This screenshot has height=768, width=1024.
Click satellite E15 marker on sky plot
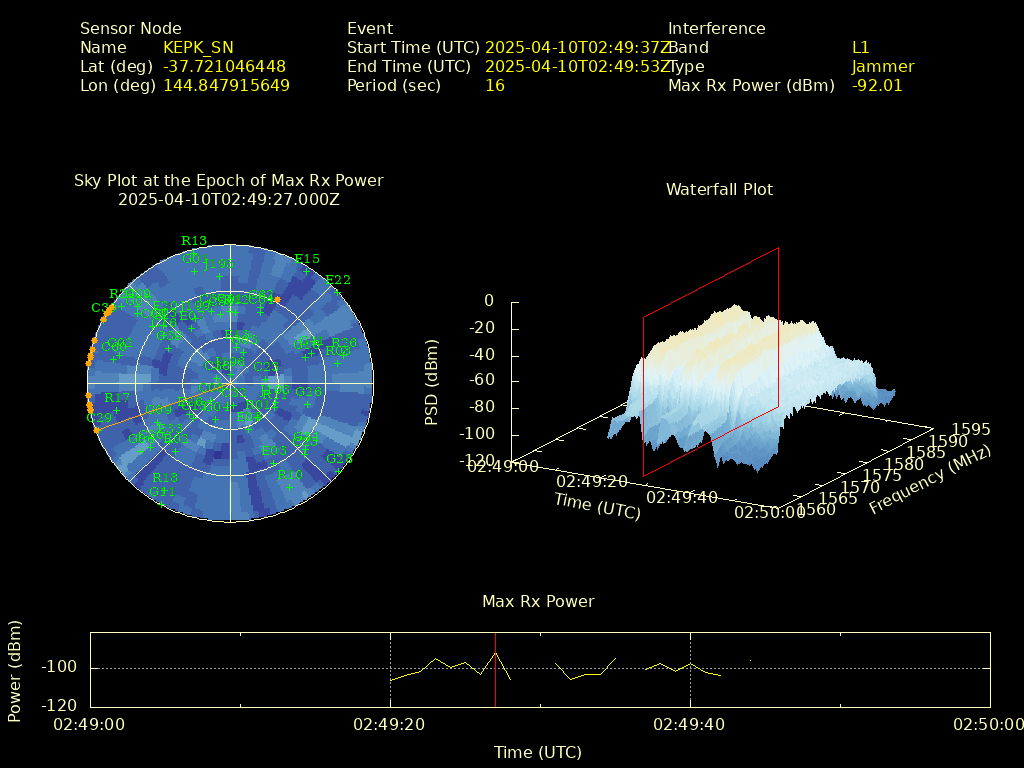click(306, 270)
